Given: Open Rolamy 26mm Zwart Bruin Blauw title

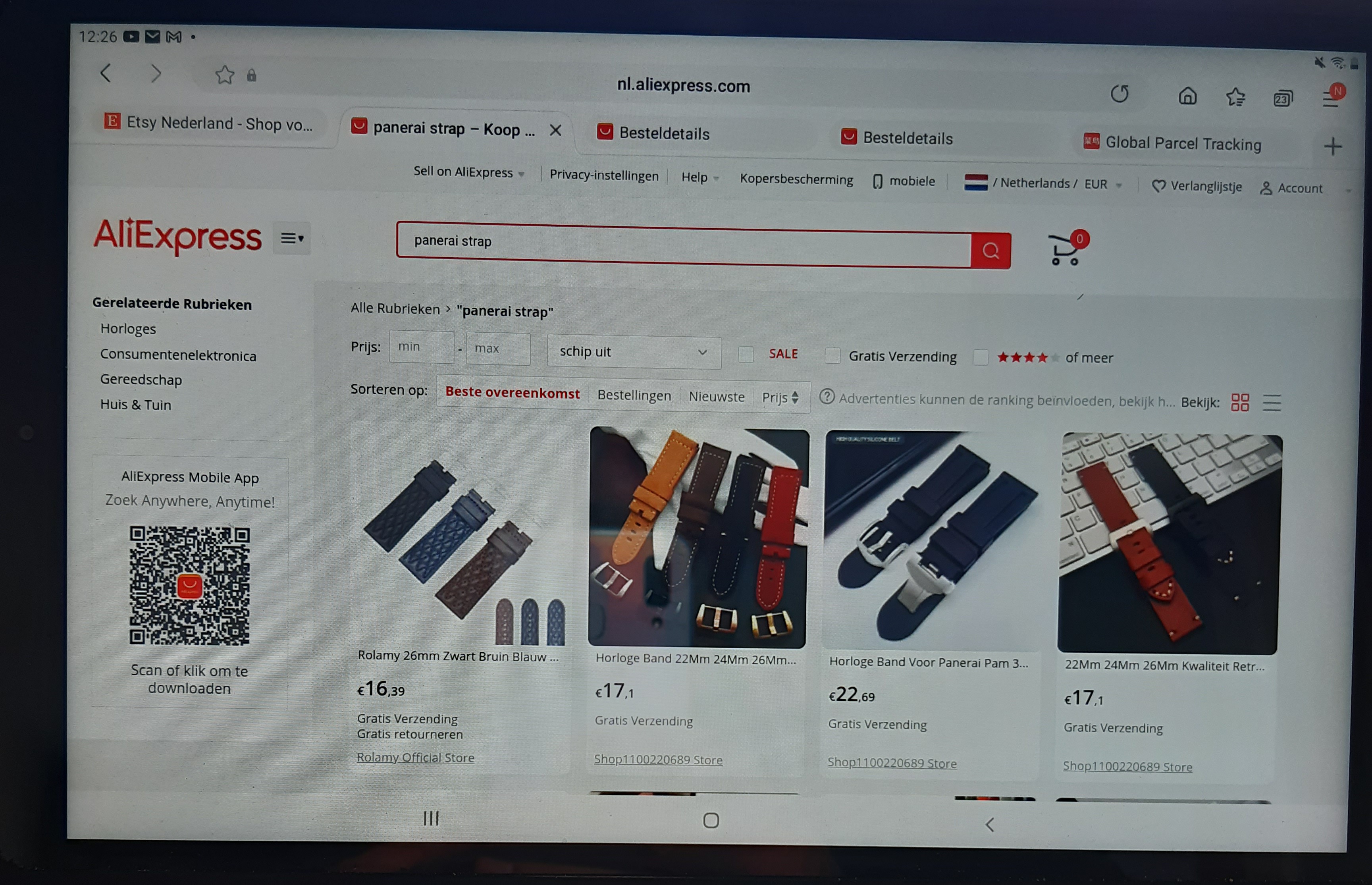Looking at the screenshot, I should pos(458,656).
